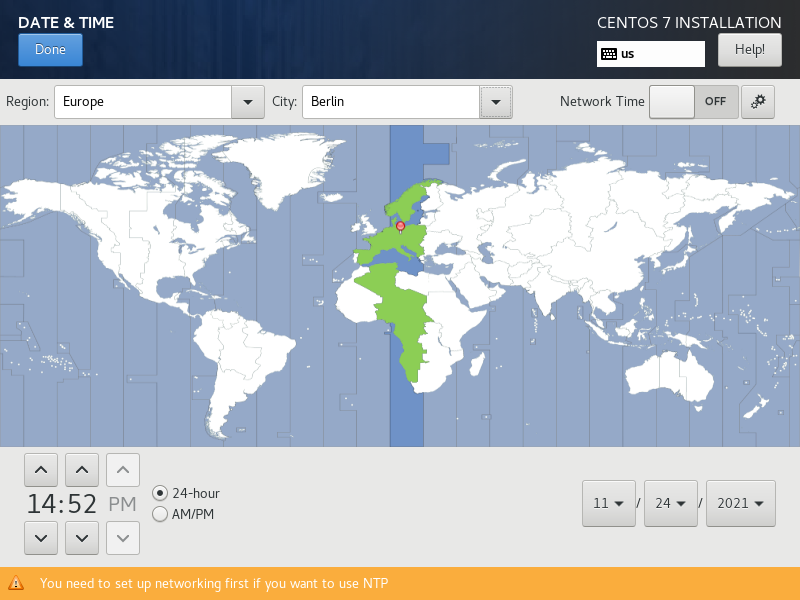Select the 24-hour radio button
Viewport: 800px width, 600px height.
pos(160,493)
